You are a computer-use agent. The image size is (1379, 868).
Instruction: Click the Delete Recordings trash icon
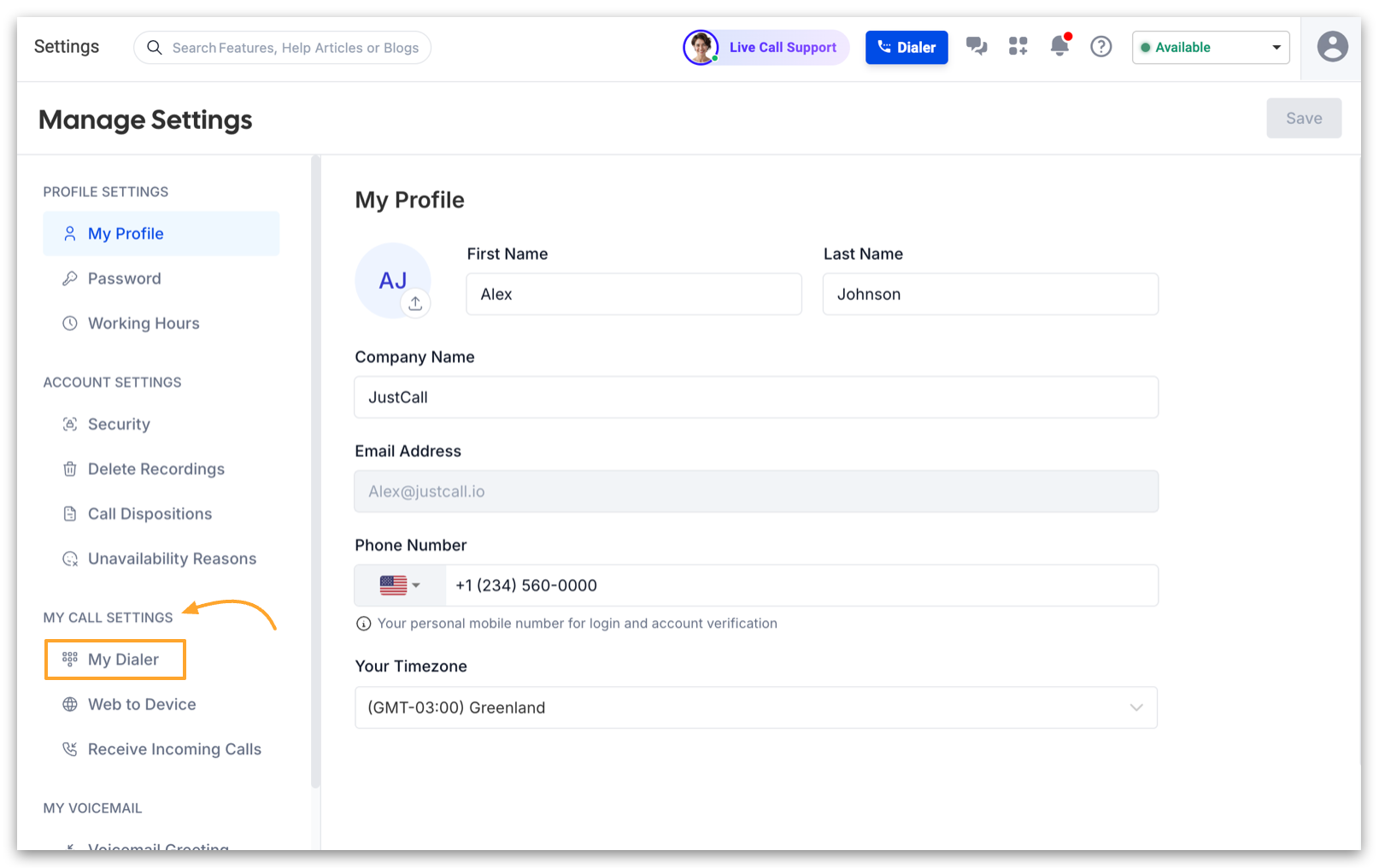tap(70, 469)
